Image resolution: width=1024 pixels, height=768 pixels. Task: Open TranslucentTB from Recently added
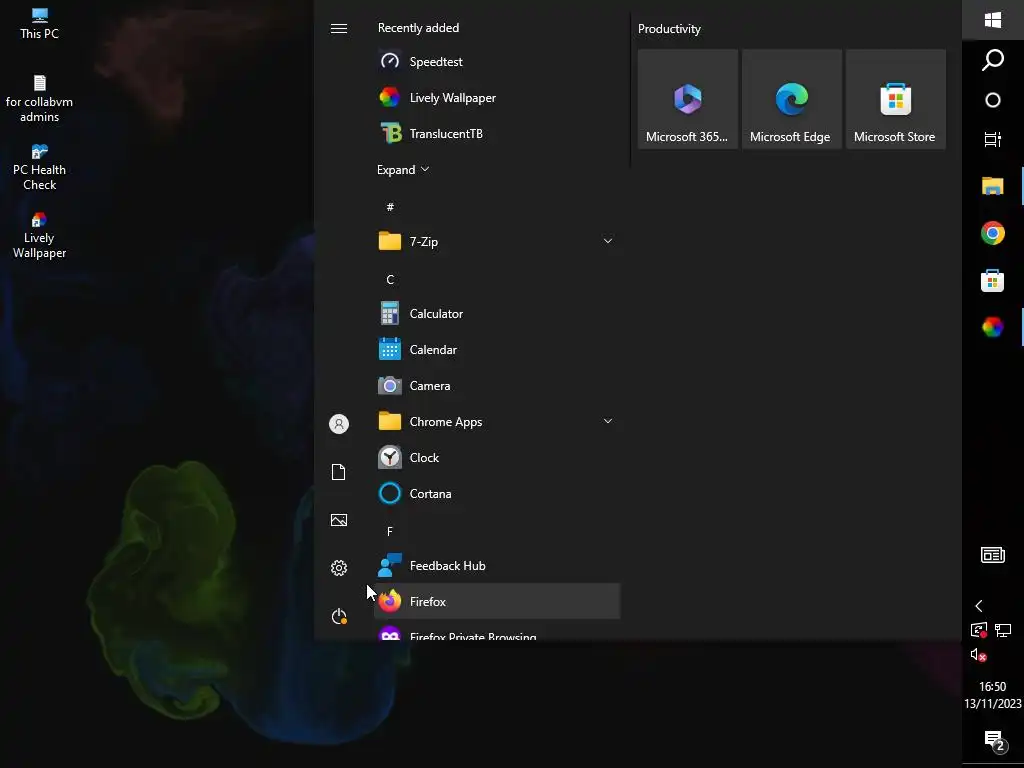496,133
